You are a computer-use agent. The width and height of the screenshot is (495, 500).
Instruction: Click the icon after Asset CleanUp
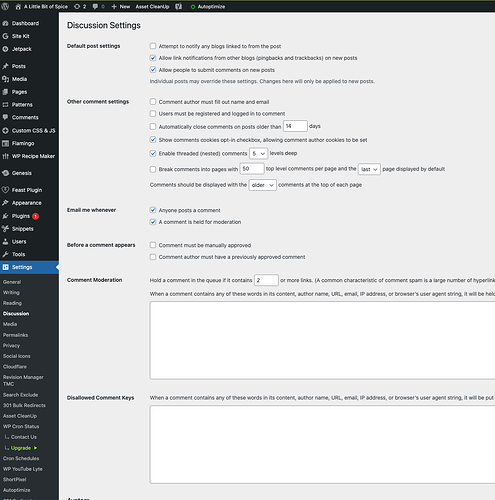click(179, 6)
